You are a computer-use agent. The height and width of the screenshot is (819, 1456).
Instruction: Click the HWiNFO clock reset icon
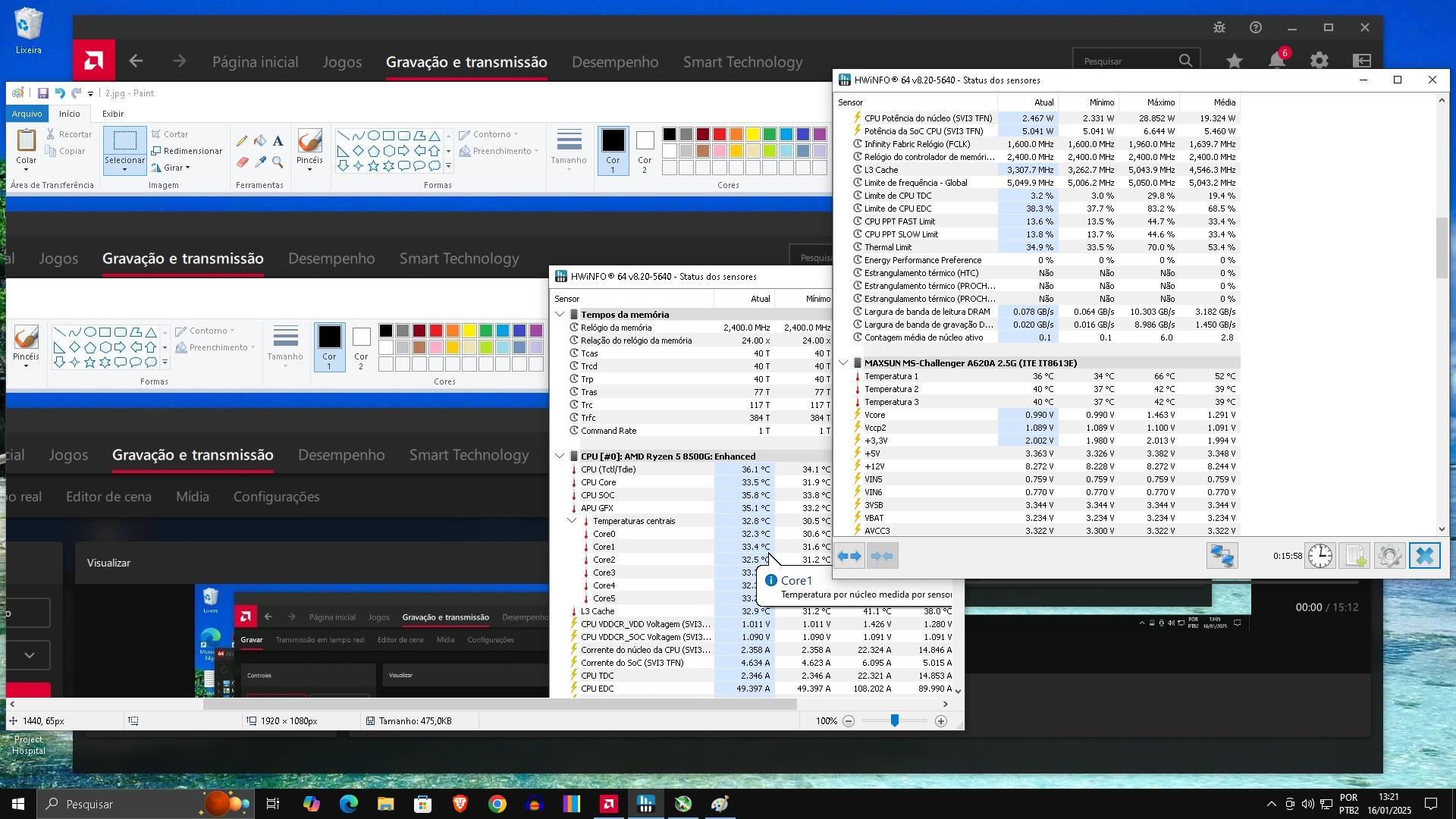[x=1320, y=556]
